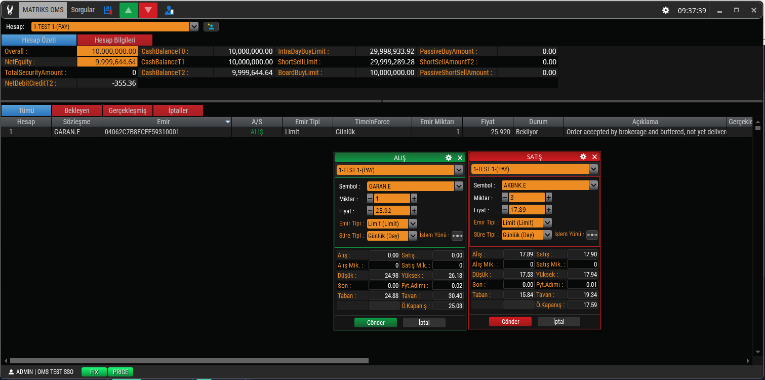Click İptal button in SATIŞ panel

pyautogui.click(x=559, y=321)
